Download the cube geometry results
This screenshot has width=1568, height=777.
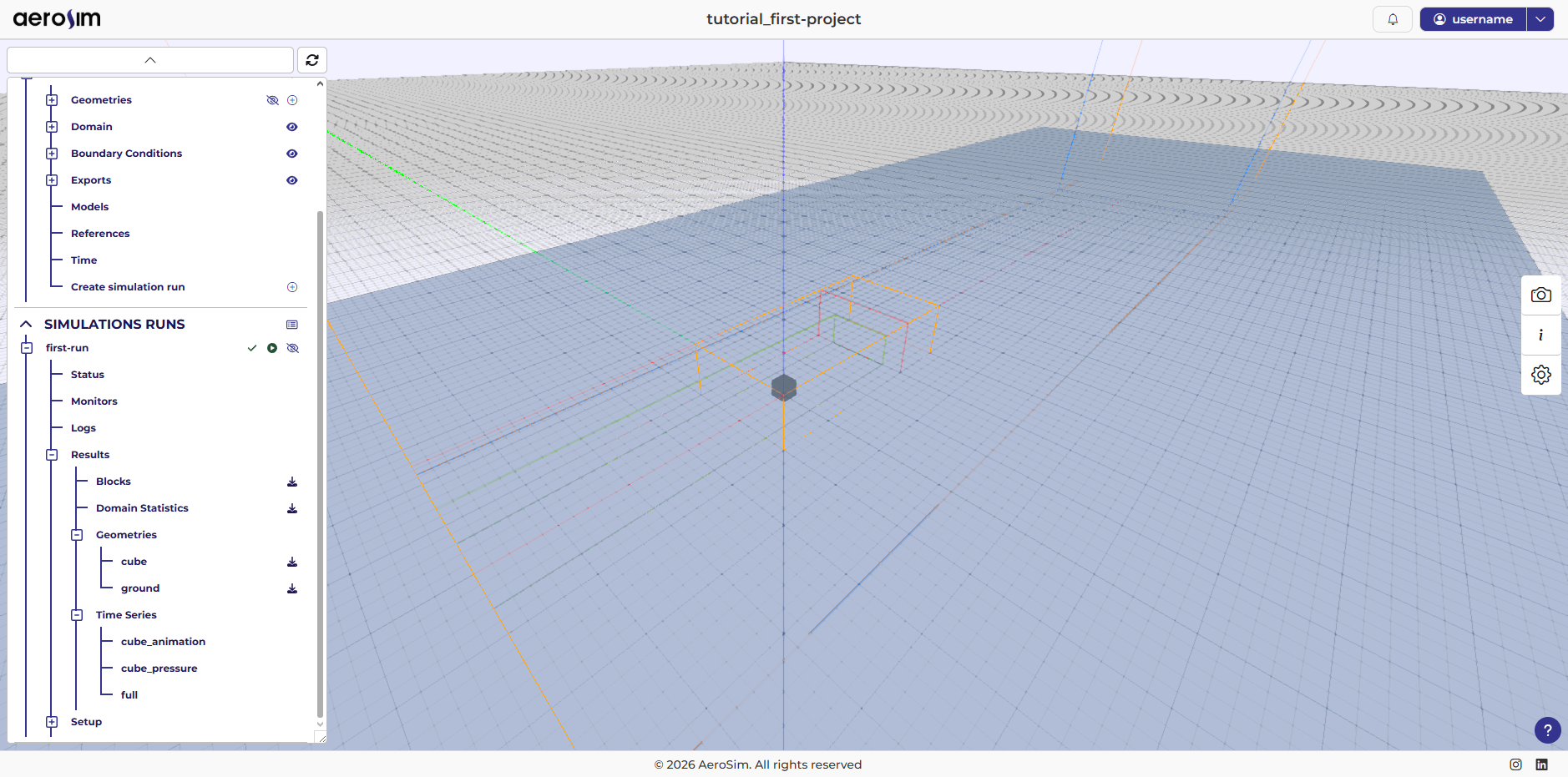[x=292, y=562]
